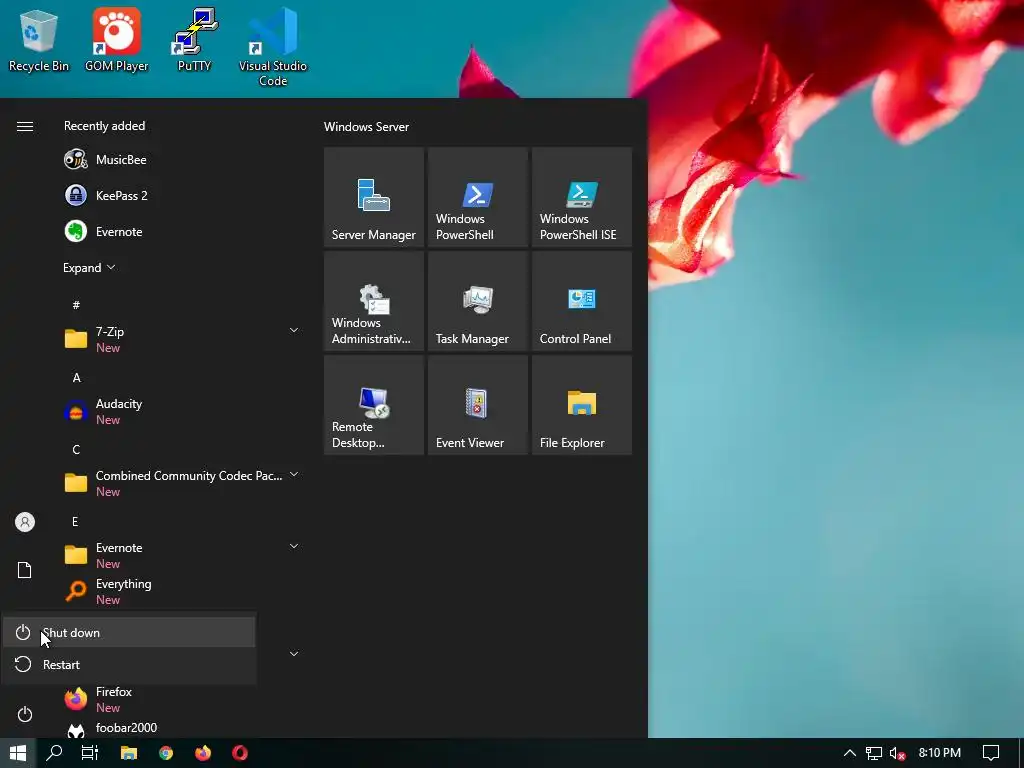Open taskbar Search magnifier
The image size is (1024, 768).
coord(54,753)
